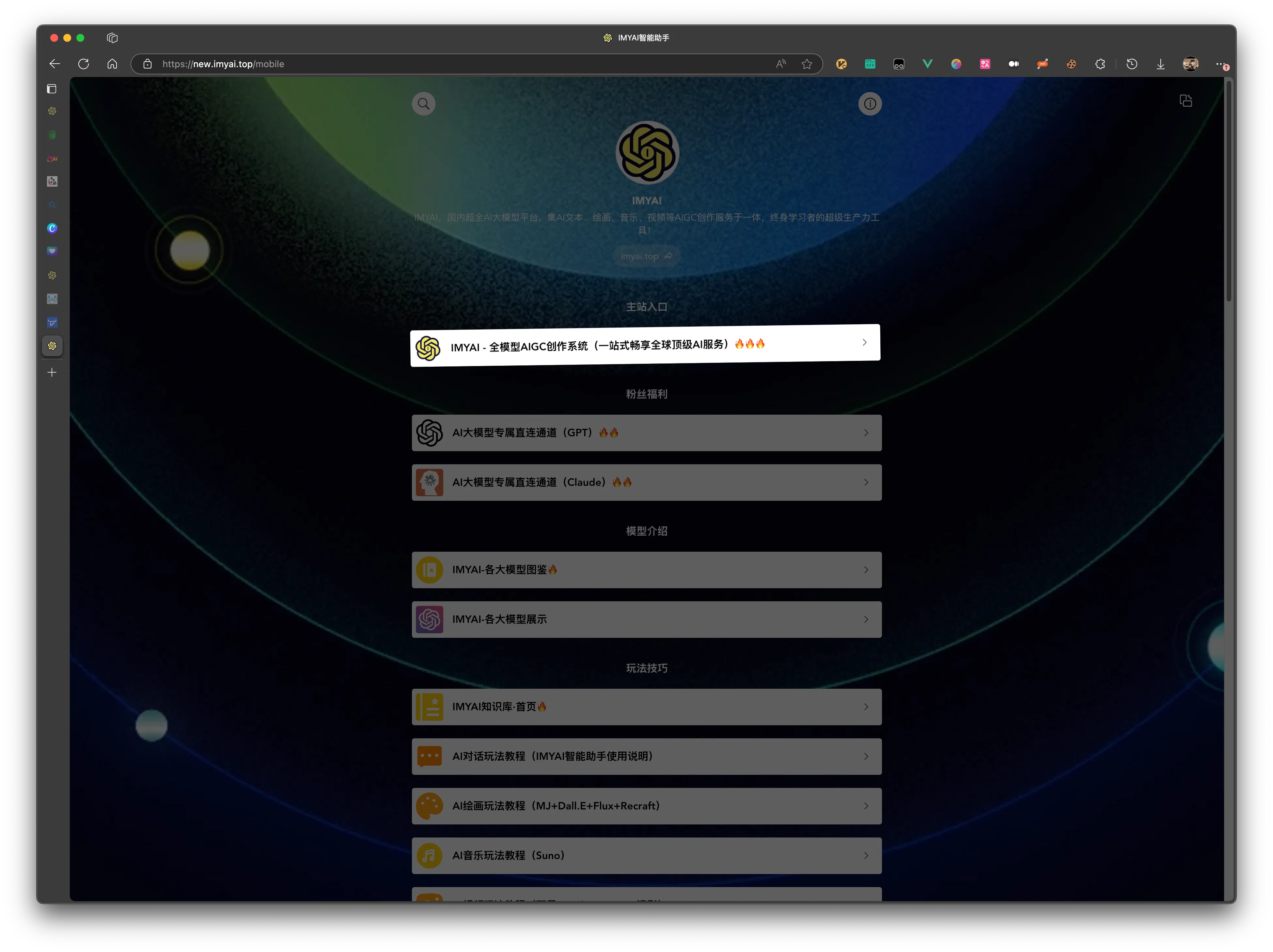Open AI大模型专属直连通道 (GPT) link
The height and width of the screenshot is (952, 1273).
click(x=646, y=433)
